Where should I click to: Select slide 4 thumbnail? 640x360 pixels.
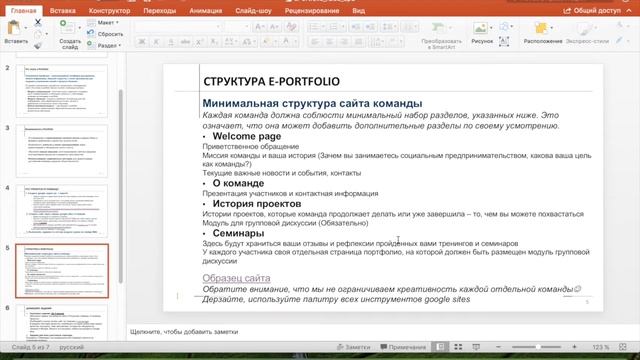point(62,211)
